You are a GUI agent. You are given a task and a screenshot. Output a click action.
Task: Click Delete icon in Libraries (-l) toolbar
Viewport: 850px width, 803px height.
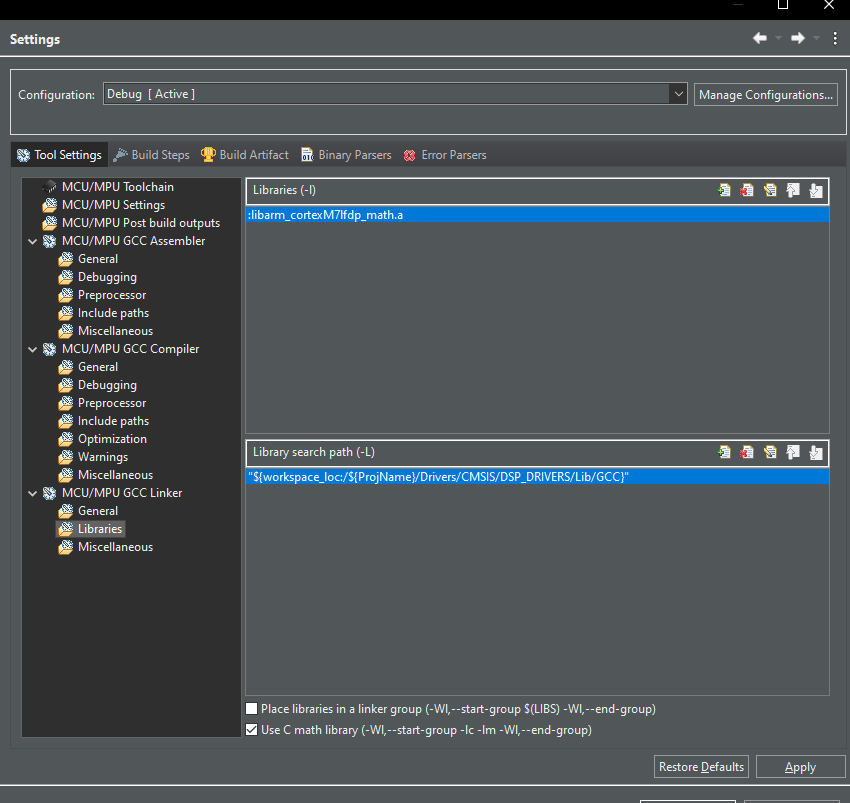(x=747, y=190)
